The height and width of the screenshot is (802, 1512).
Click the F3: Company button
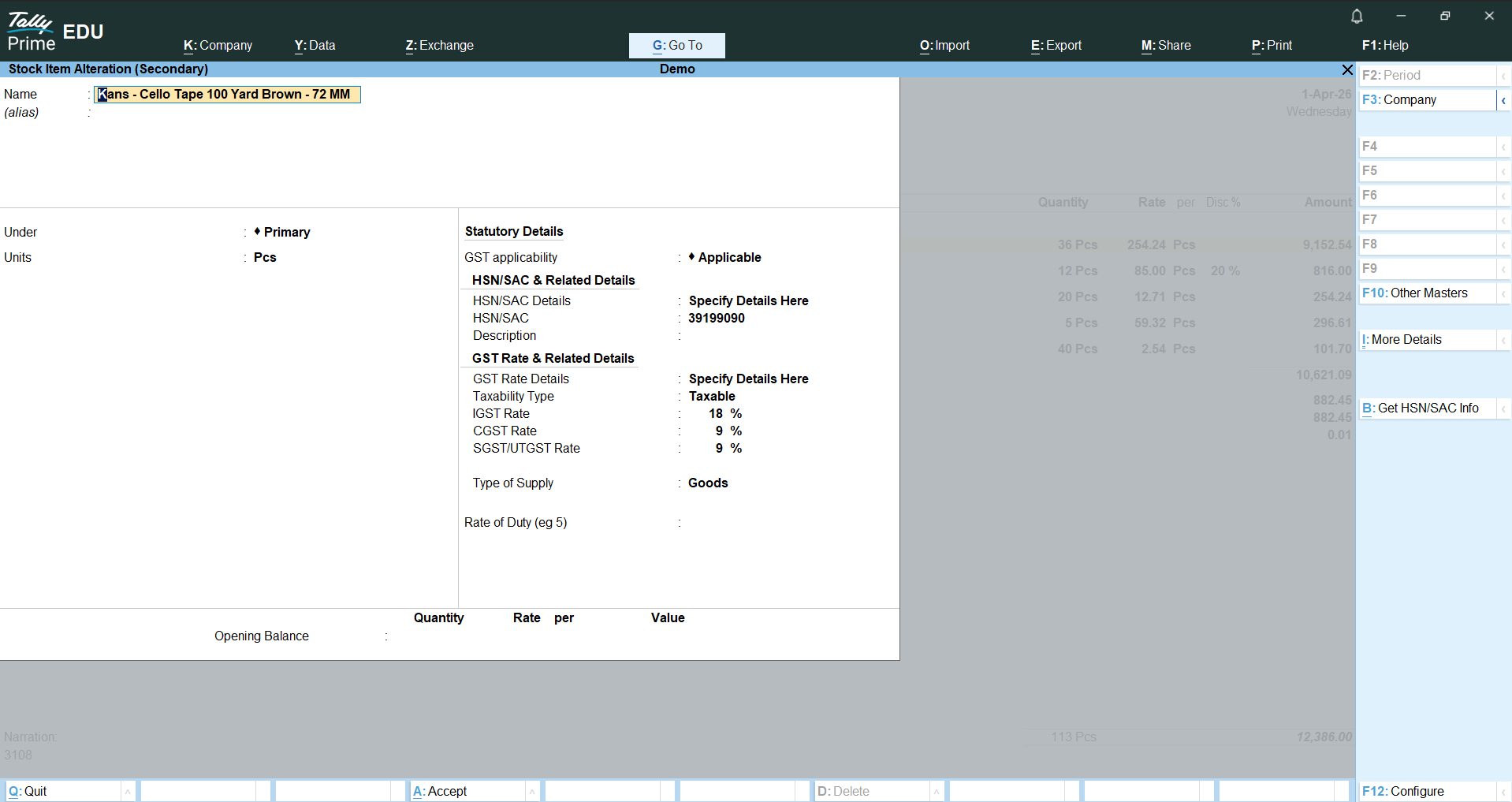pos(1428,99)
